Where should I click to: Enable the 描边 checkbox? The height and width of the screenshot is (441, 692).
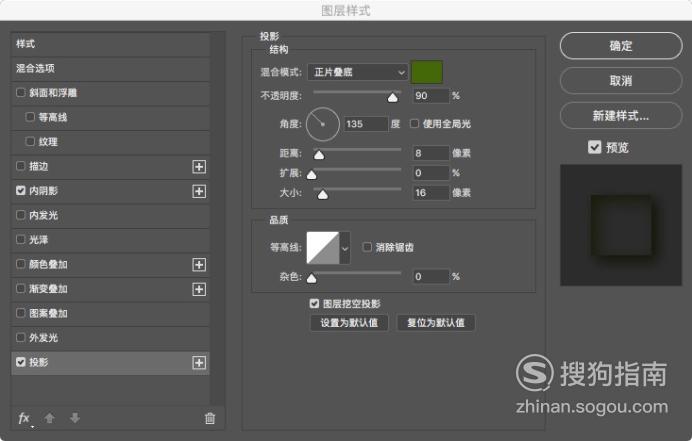coord(20,166)
